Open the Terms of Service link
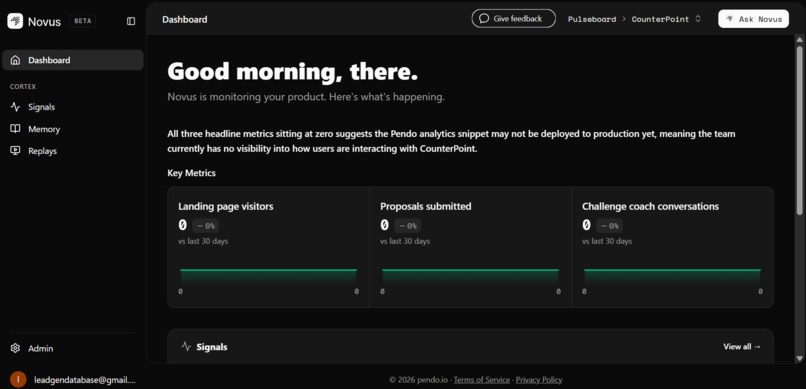 pyautogui.click(x=482, y=380)
